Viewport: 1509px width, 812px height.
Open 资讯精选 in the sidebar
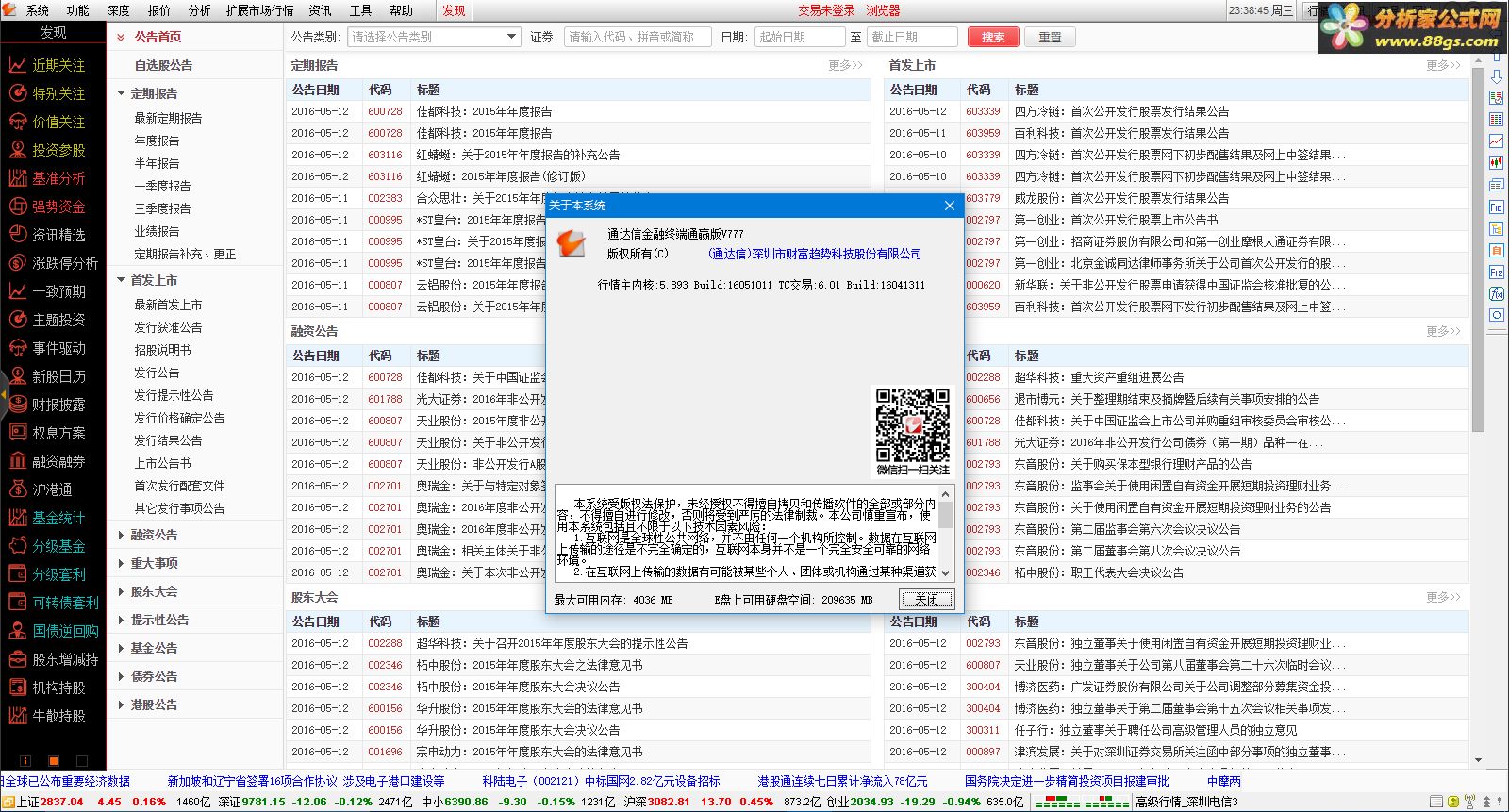pyautogui.click(x=53, y=235)
